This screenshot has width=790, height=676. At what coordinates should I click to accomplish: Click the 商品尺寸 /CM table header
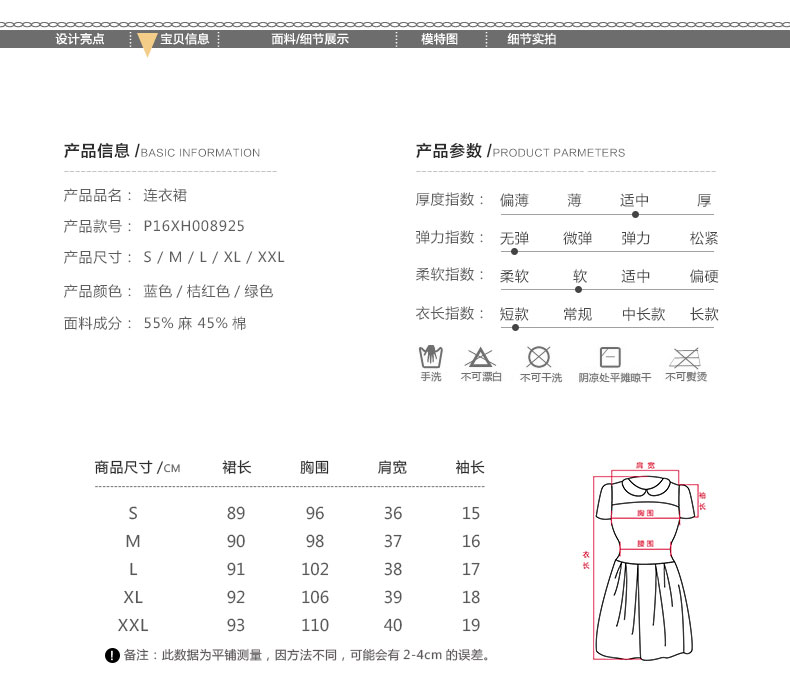[x=138, y=467]
